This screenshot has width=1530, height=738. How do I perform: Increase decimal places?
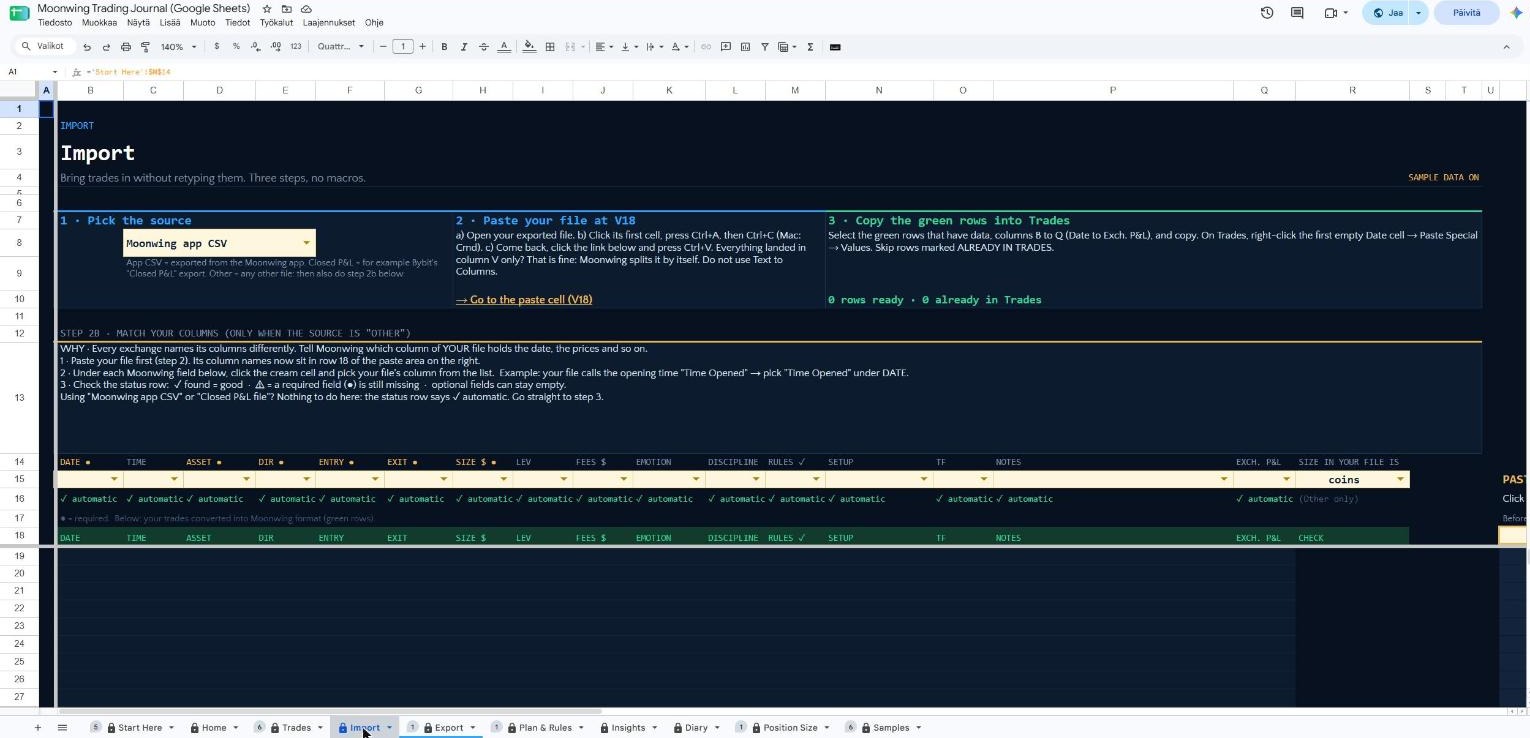[275, 47]
